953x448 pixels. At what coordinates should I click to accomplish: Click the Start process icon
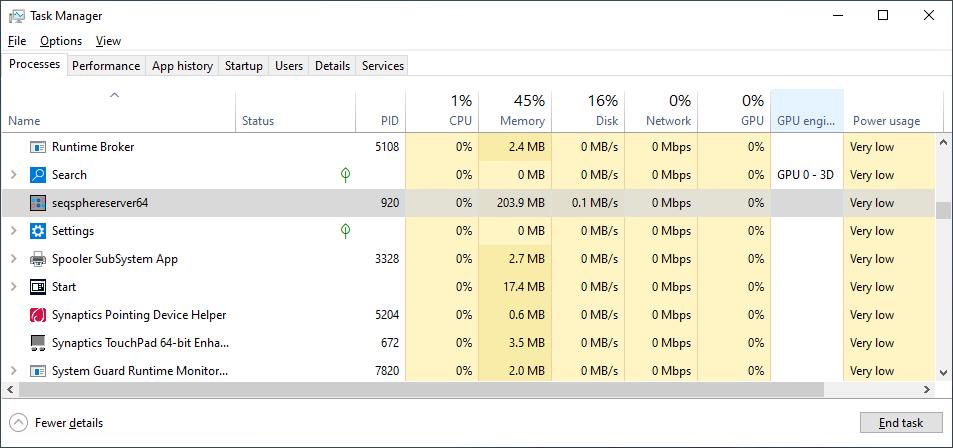tap(38, 287)
